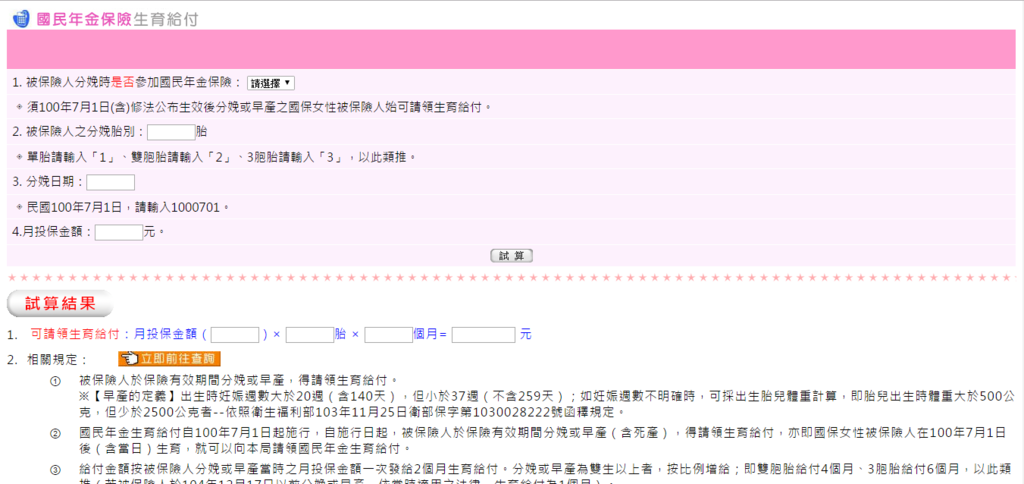
Task: Click the 立即前往查詢 orange button
Action: pyautogui.click(x=170, y=359)
